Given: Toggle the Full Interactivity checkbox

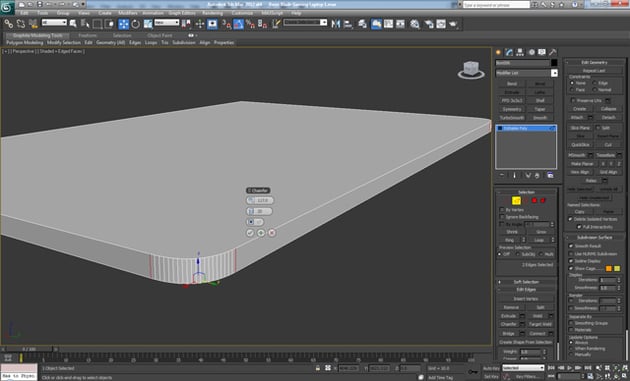Looking at the screenshot, I should 579,227.
